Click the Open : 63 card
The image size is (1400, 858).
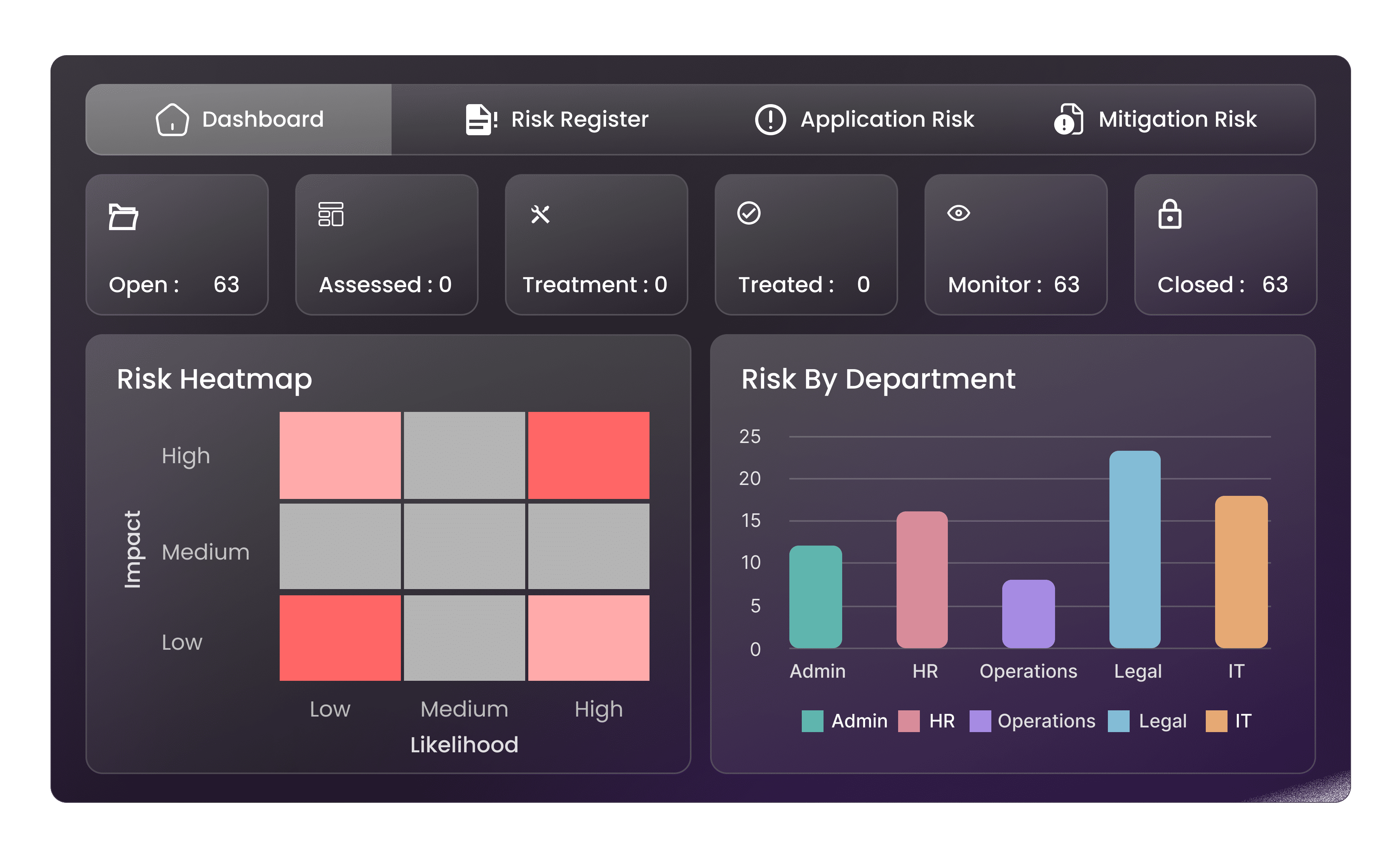click(177, 245)
